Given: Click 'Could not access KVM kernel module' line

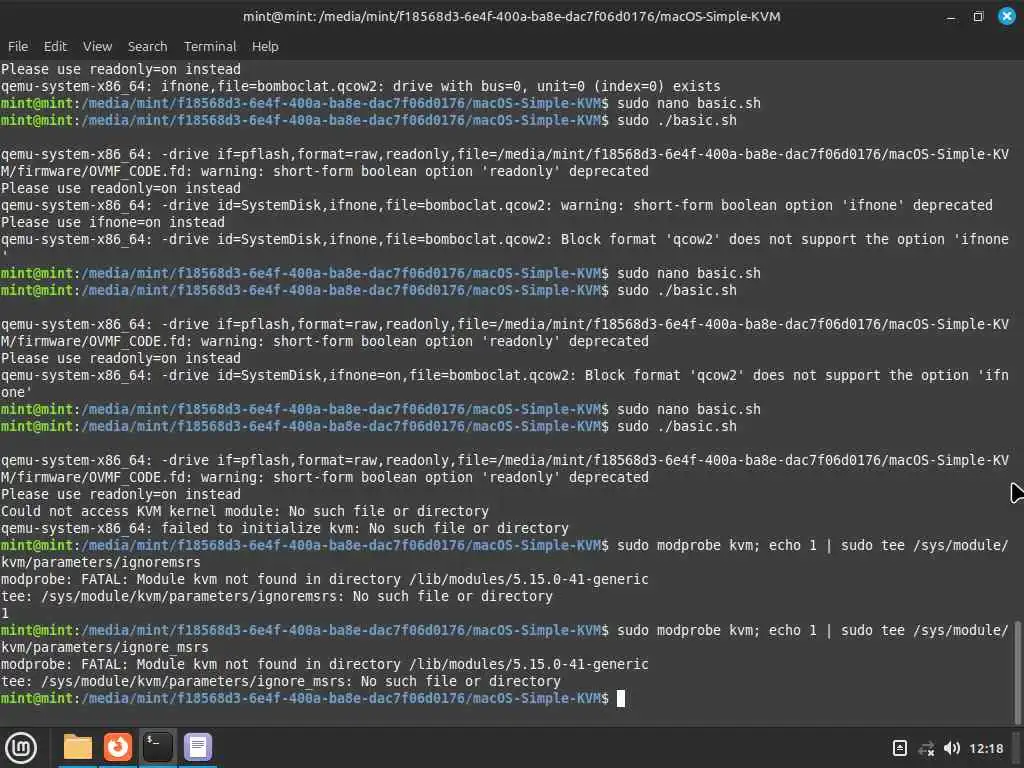Looking at the screenshot, I should (244, 511).
